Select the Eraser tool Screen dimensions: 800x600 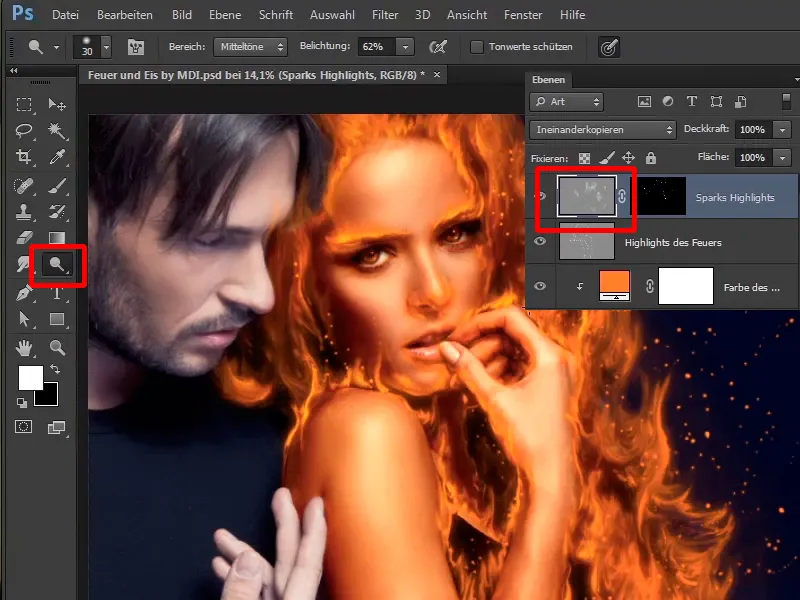point(23,238)
